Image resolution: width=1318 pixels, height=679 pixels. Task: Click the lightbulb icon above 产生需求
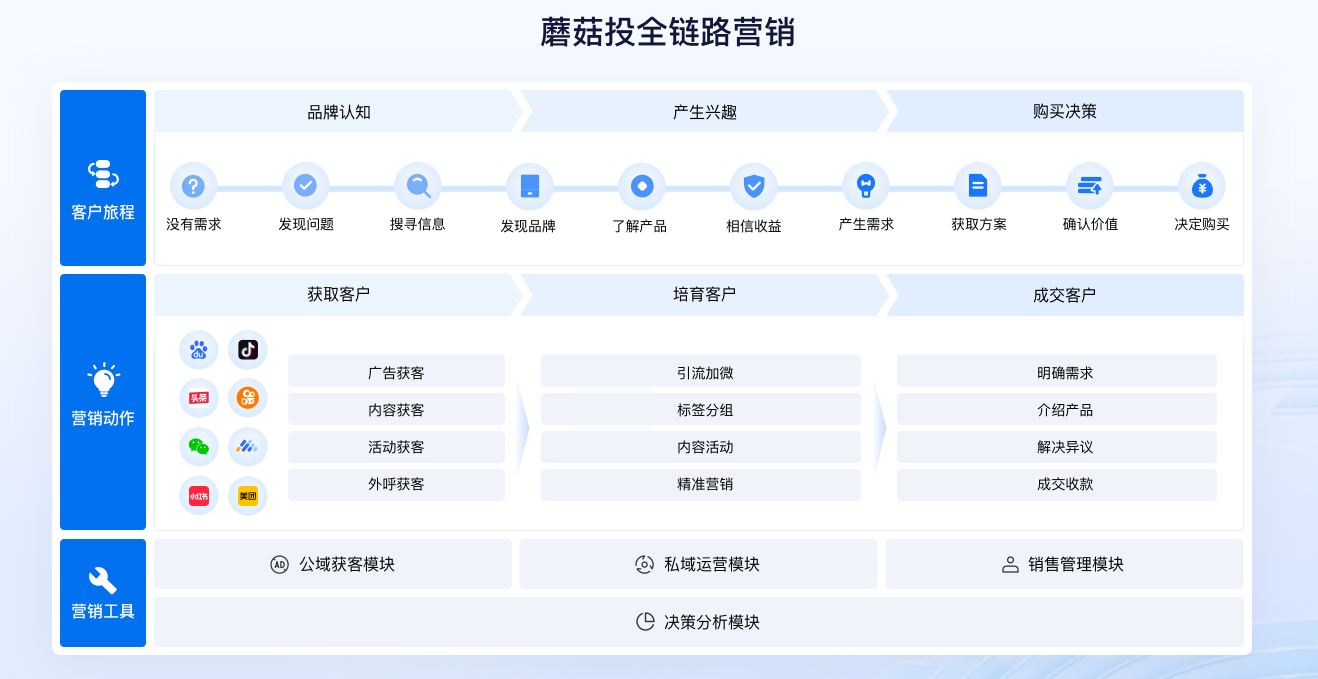coord(866,186)
